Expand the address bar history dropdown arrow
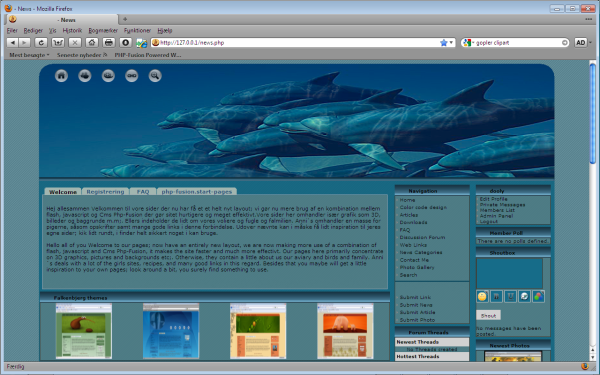600x375 pixels. tap(452, 42)
